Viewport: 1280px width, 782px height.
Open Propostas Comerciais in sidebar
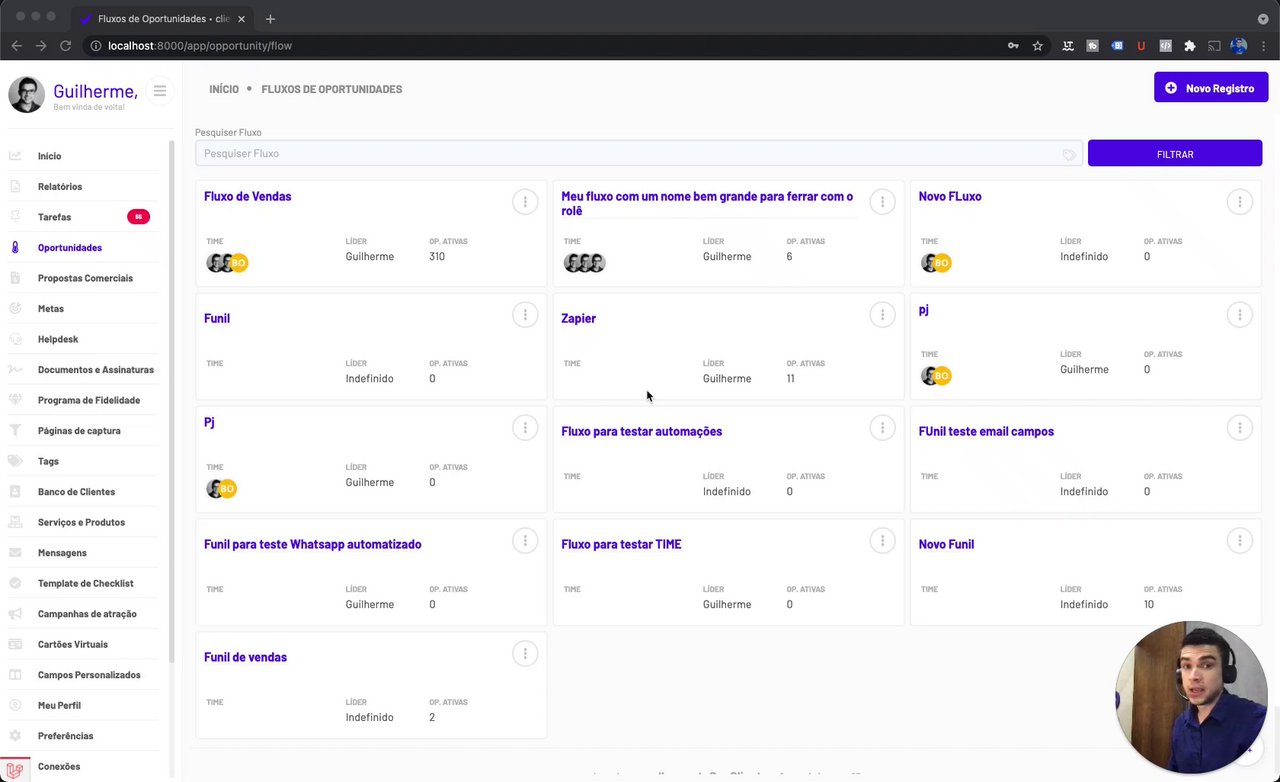pos(85,278)
